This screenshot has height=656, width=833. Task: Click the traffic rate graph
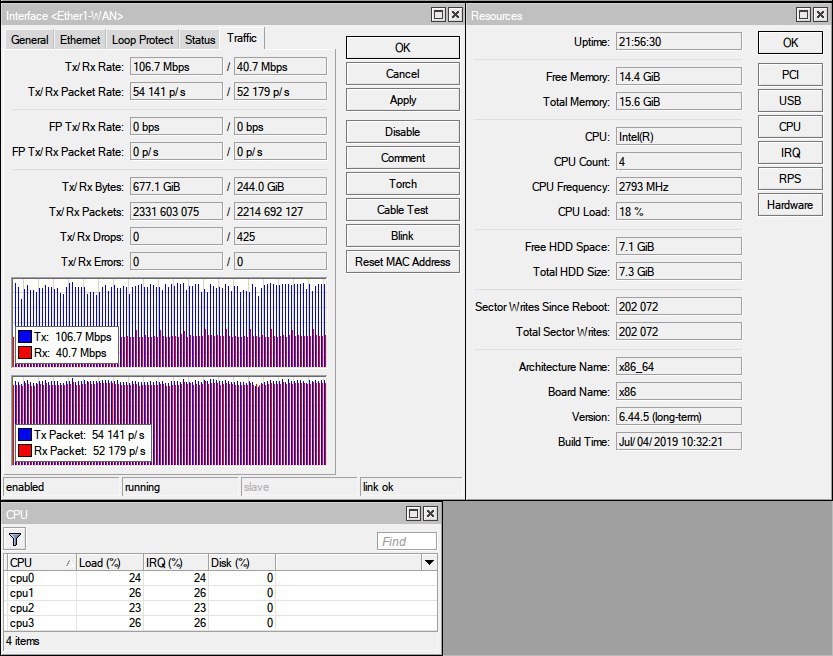tap(169, 323)
